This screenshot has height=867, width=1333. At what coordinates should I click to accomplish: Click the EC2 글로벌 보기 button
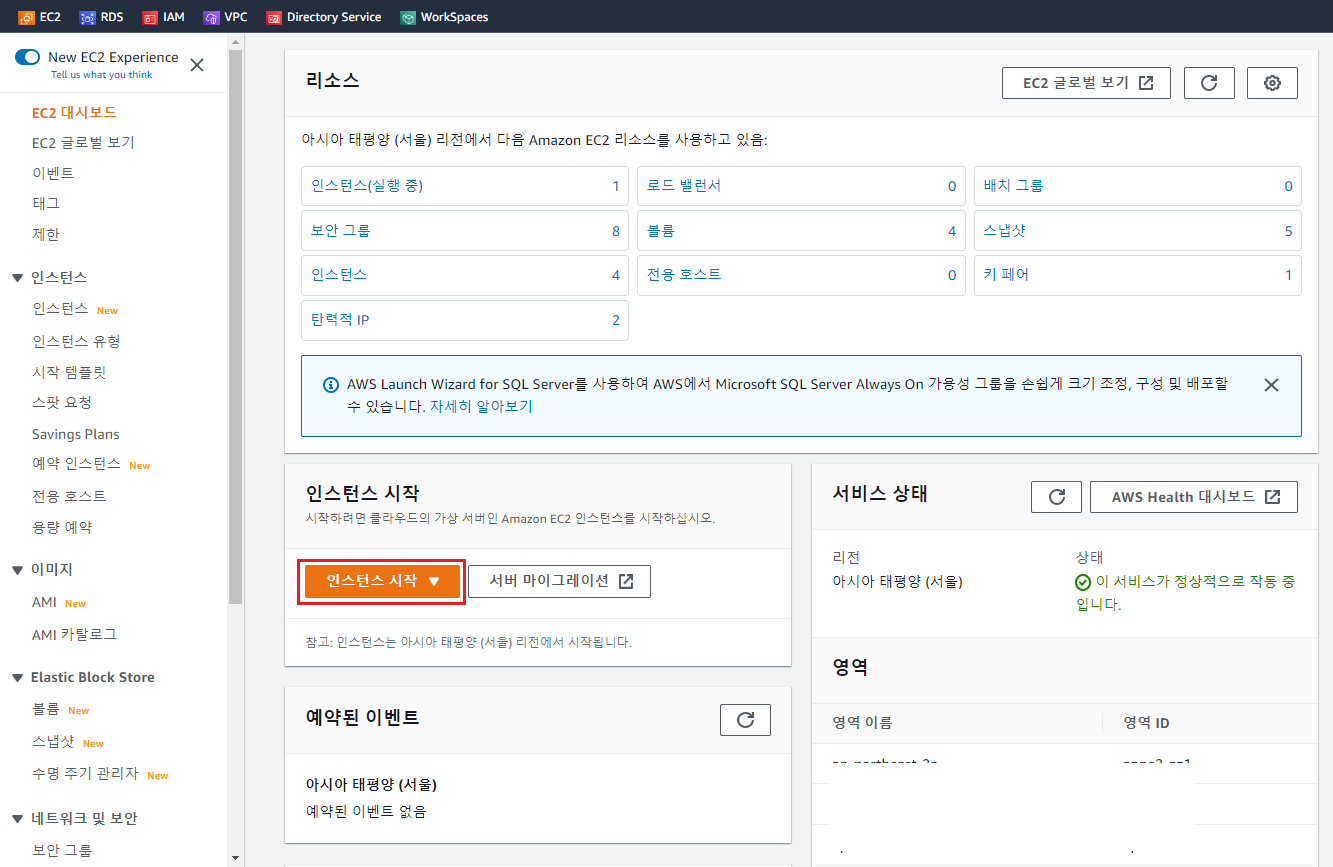coord(1086,83)
